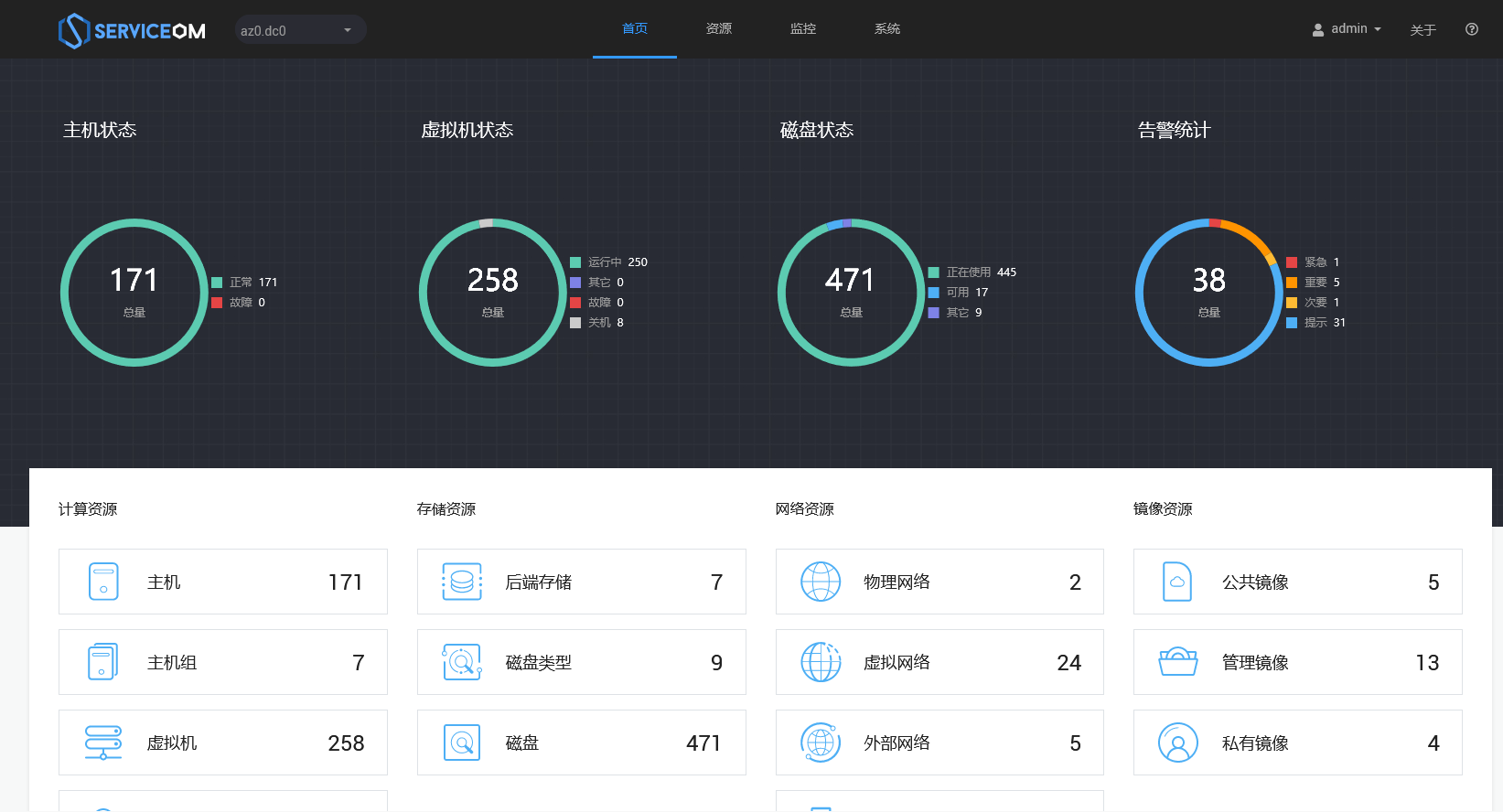Click the 存储资源 heading
1503x812 pixels.
click(446, 509)
